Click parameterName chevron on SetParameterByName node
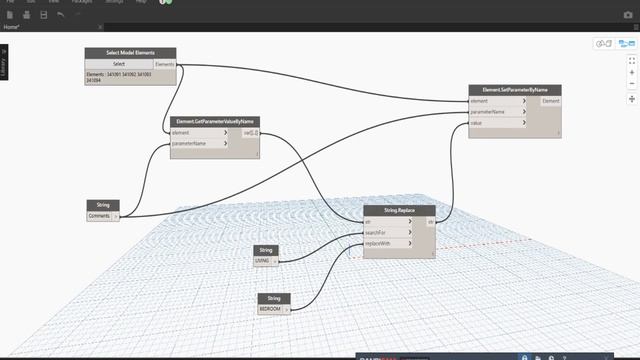The image size is (640, 360). pyautogui.click(x=524, y=112)
